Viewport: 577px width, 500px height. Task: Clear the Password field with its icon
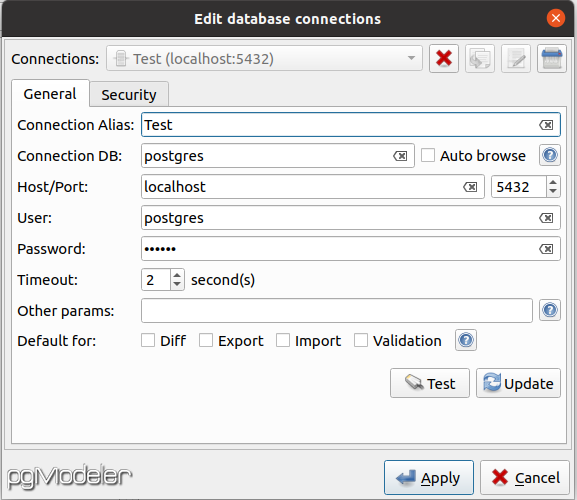[x=546, y=249]
